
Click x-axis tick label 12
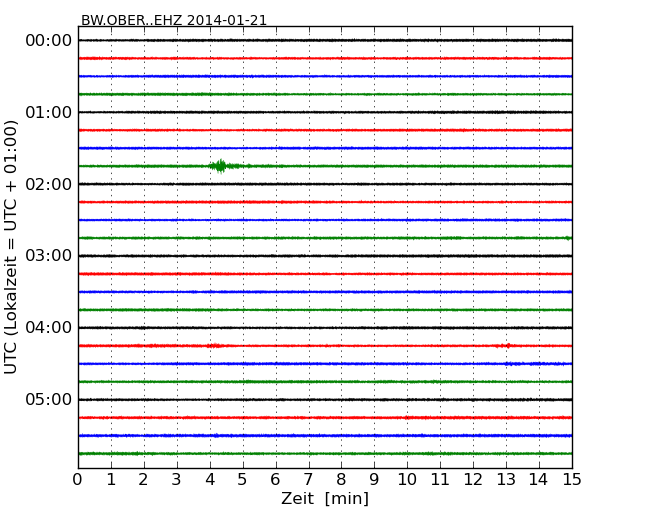[x=473, y=479]
